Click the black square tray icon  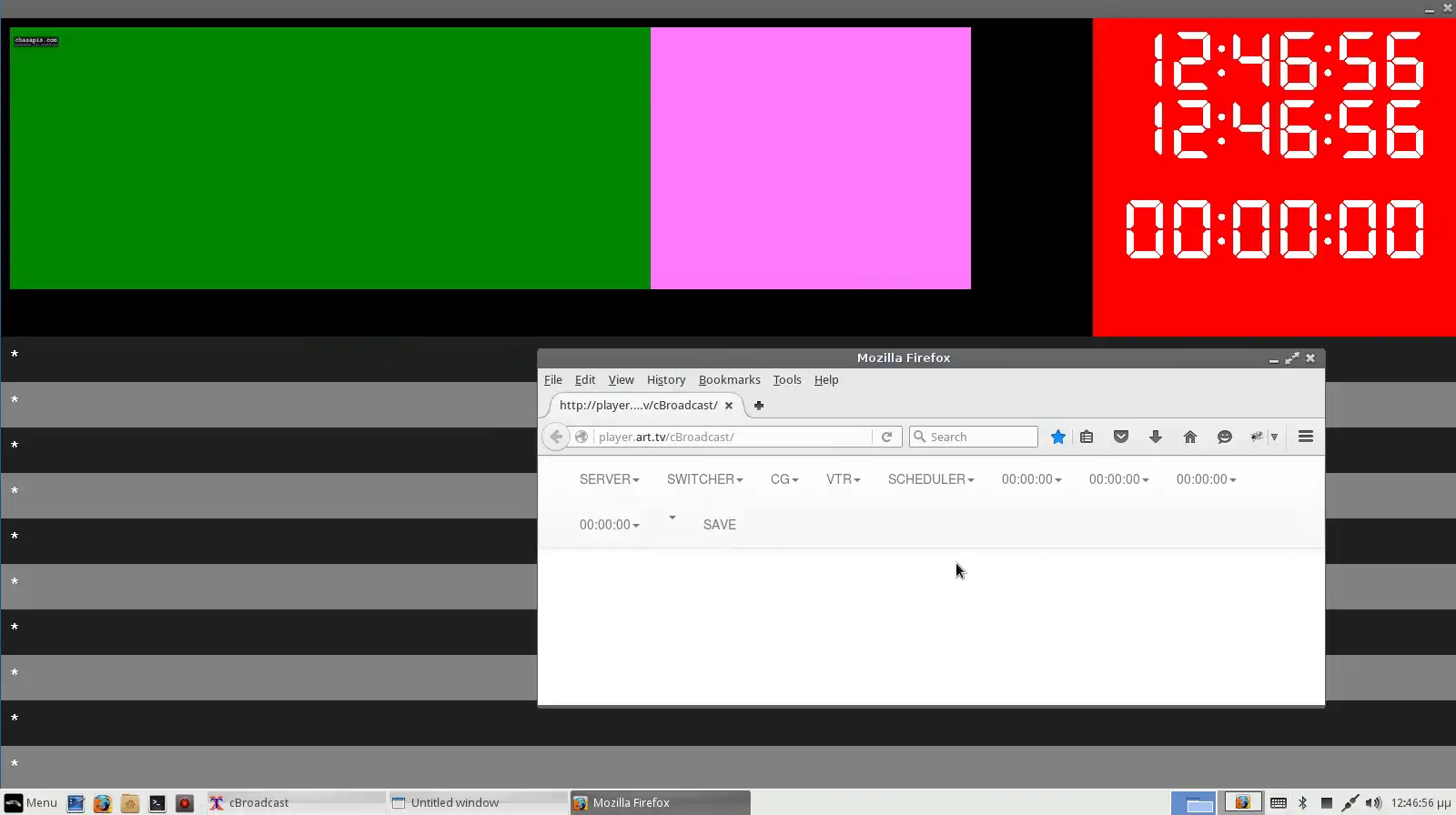1327,803
